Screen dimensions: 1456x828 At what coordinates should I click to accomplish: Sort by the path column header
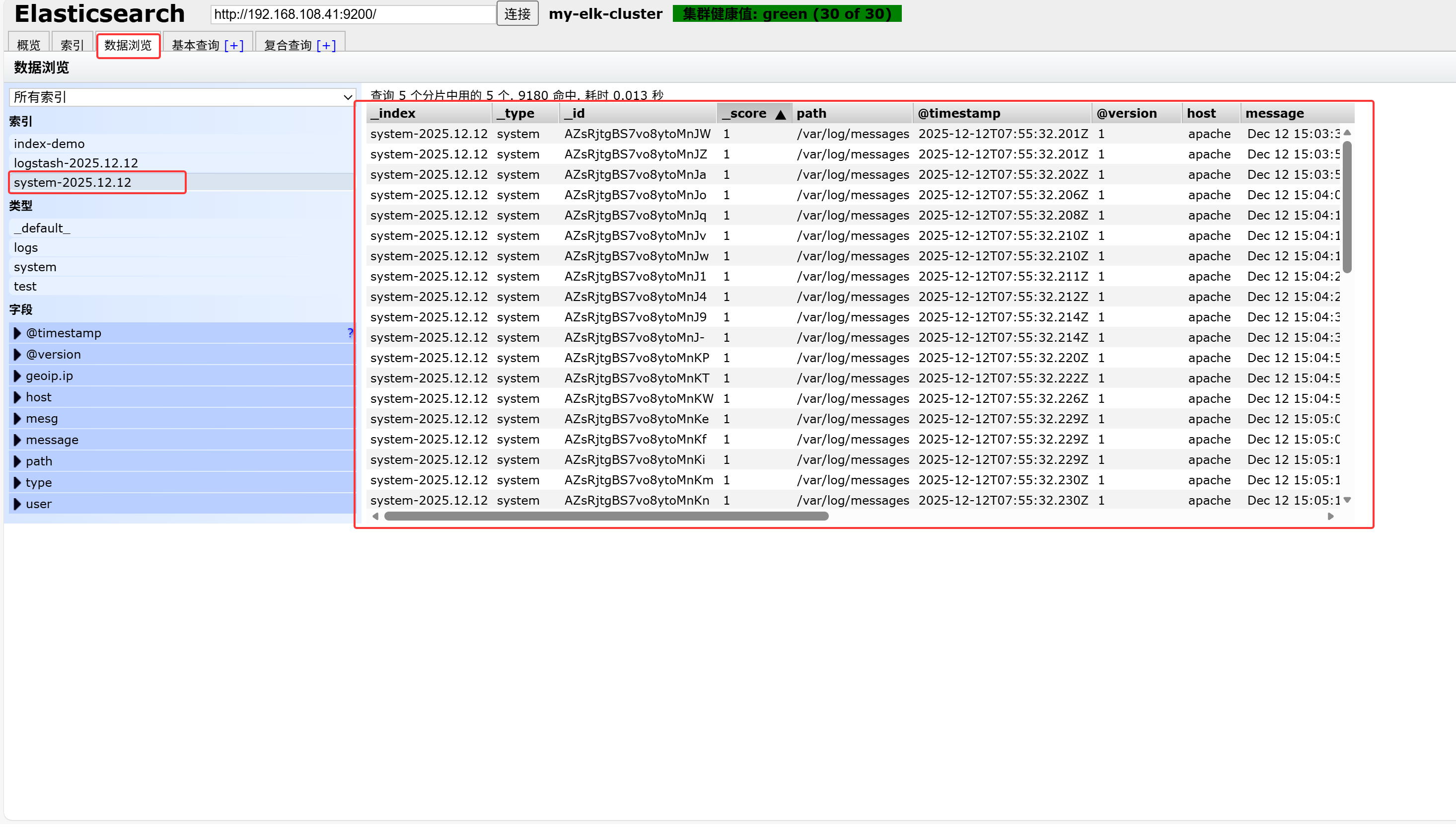852,113
